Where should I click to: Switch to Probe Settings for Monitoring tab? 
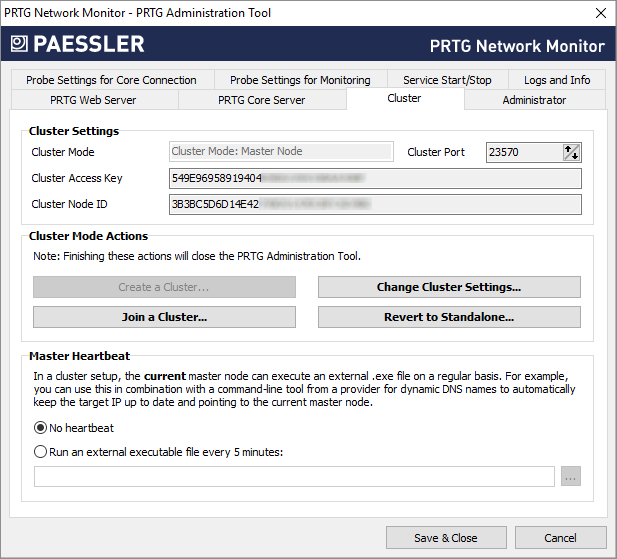tap(300, 80)
